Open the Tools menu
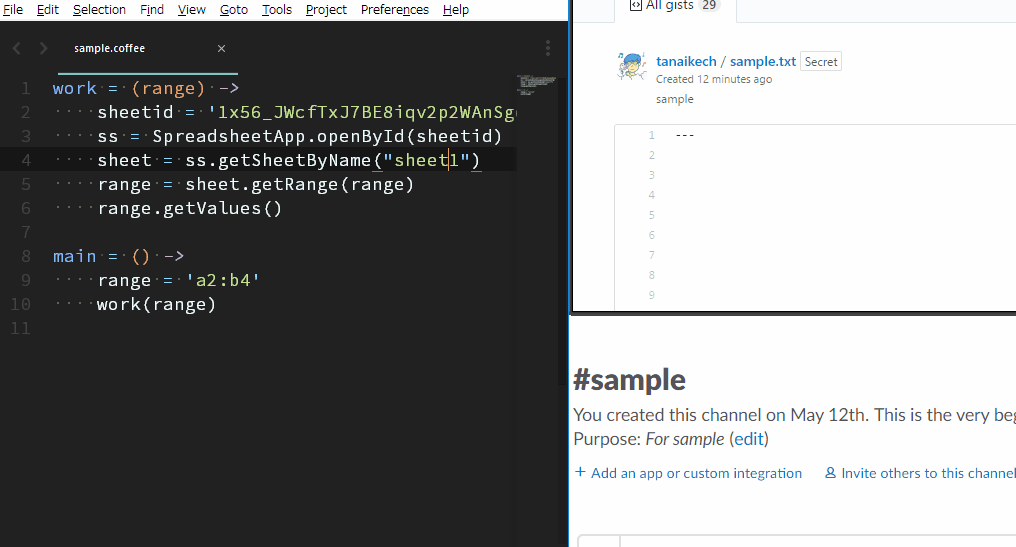Viewport: 1016px width, 547px height. pos(277,10)
